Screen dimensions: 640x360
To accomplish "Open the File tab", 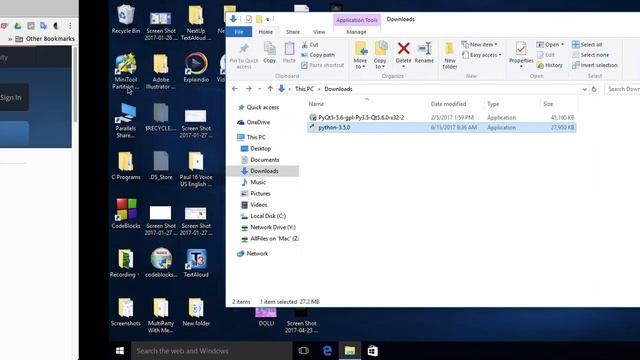I will coord(239,32).
